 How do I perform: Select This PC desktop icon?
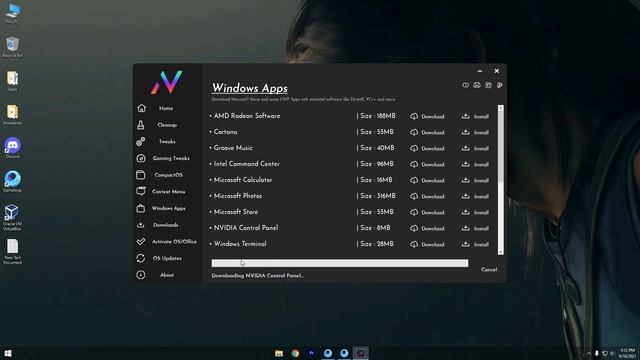12,13
